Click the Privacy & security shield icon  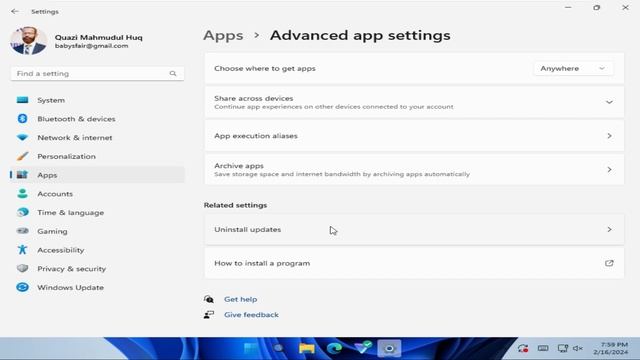pyautogui.click(x=22, y=269)
